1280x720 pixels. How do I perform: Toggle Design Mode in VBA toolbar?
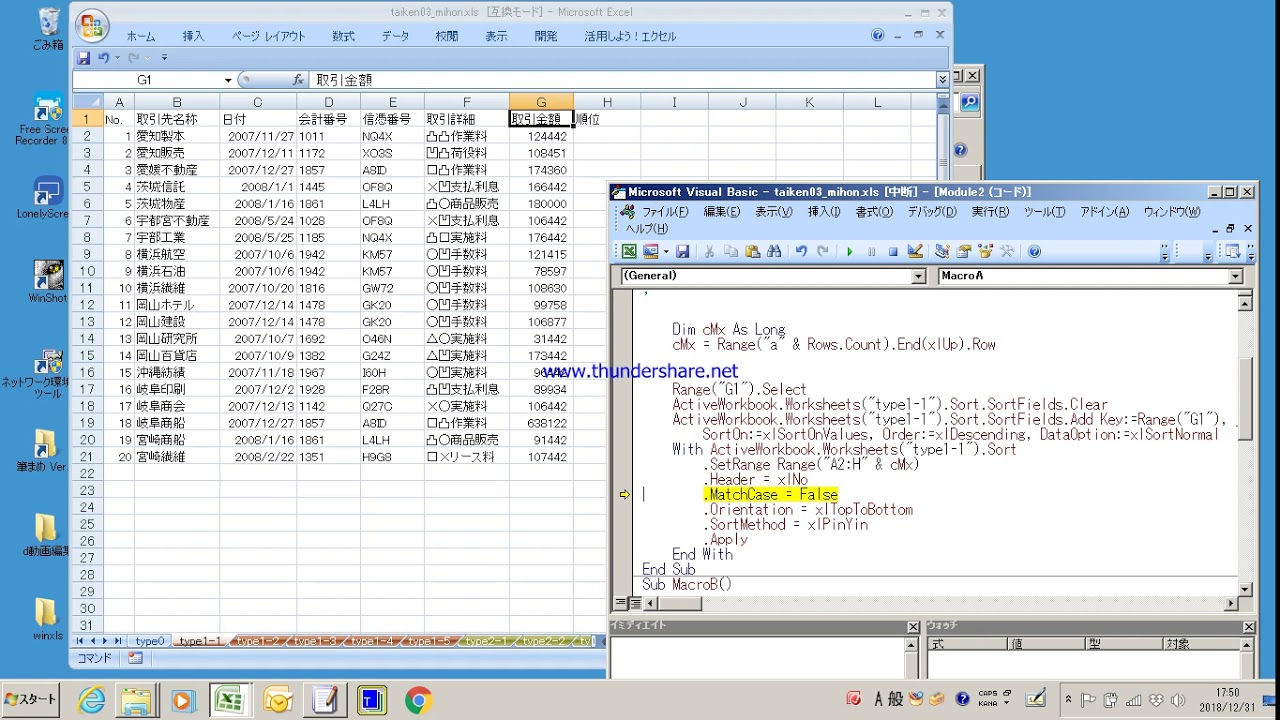[x=915, y=252]
